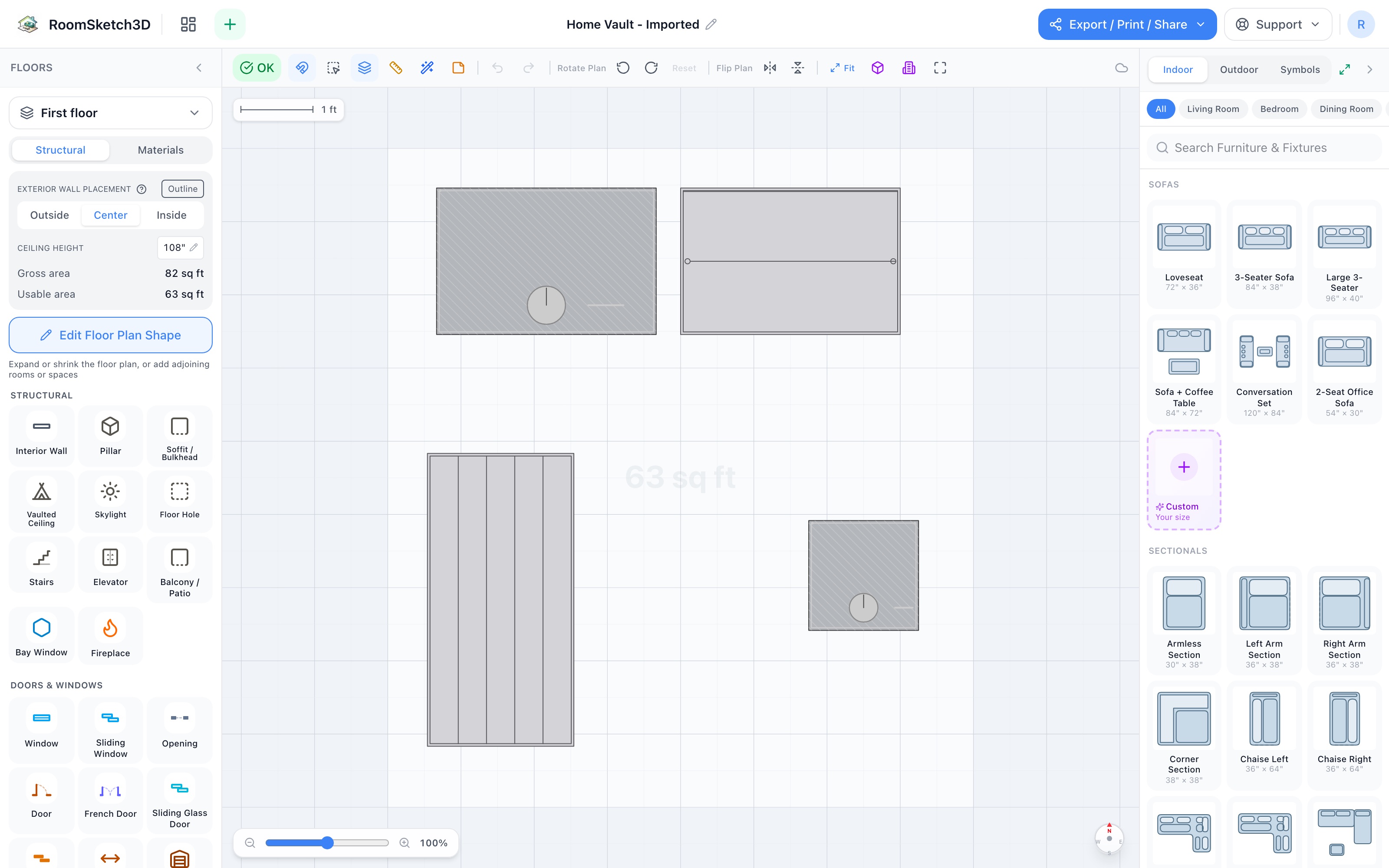
Task: Click the exterior wall placement help icon
Action: [x=141, y=189]
